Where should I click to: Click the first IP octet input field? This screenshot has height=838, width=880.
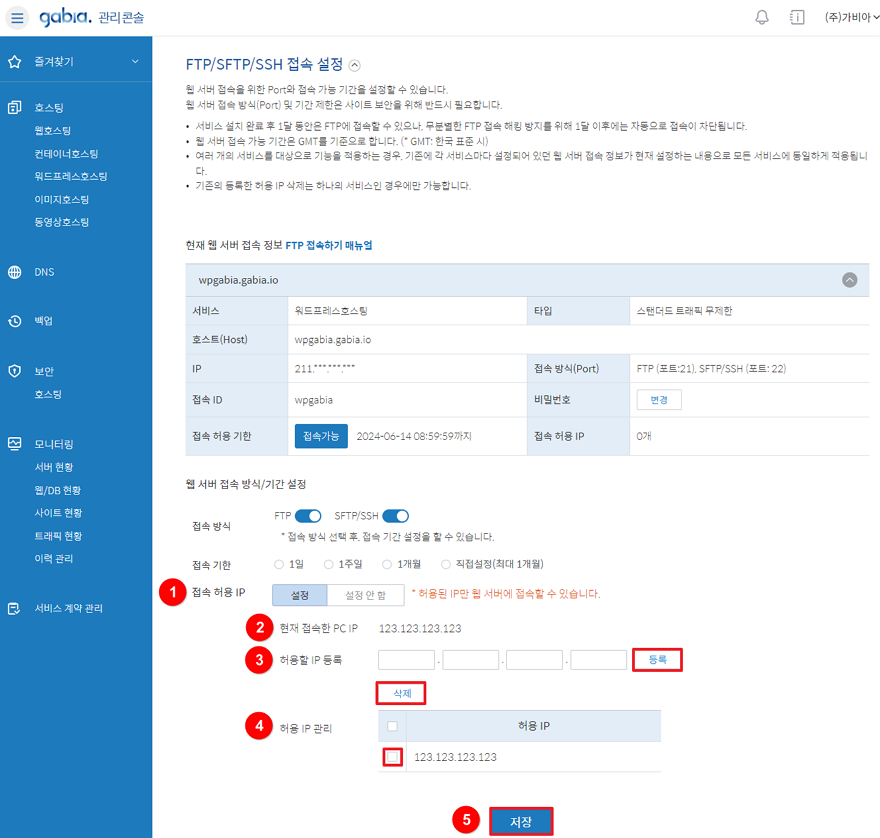coord(406,660)
